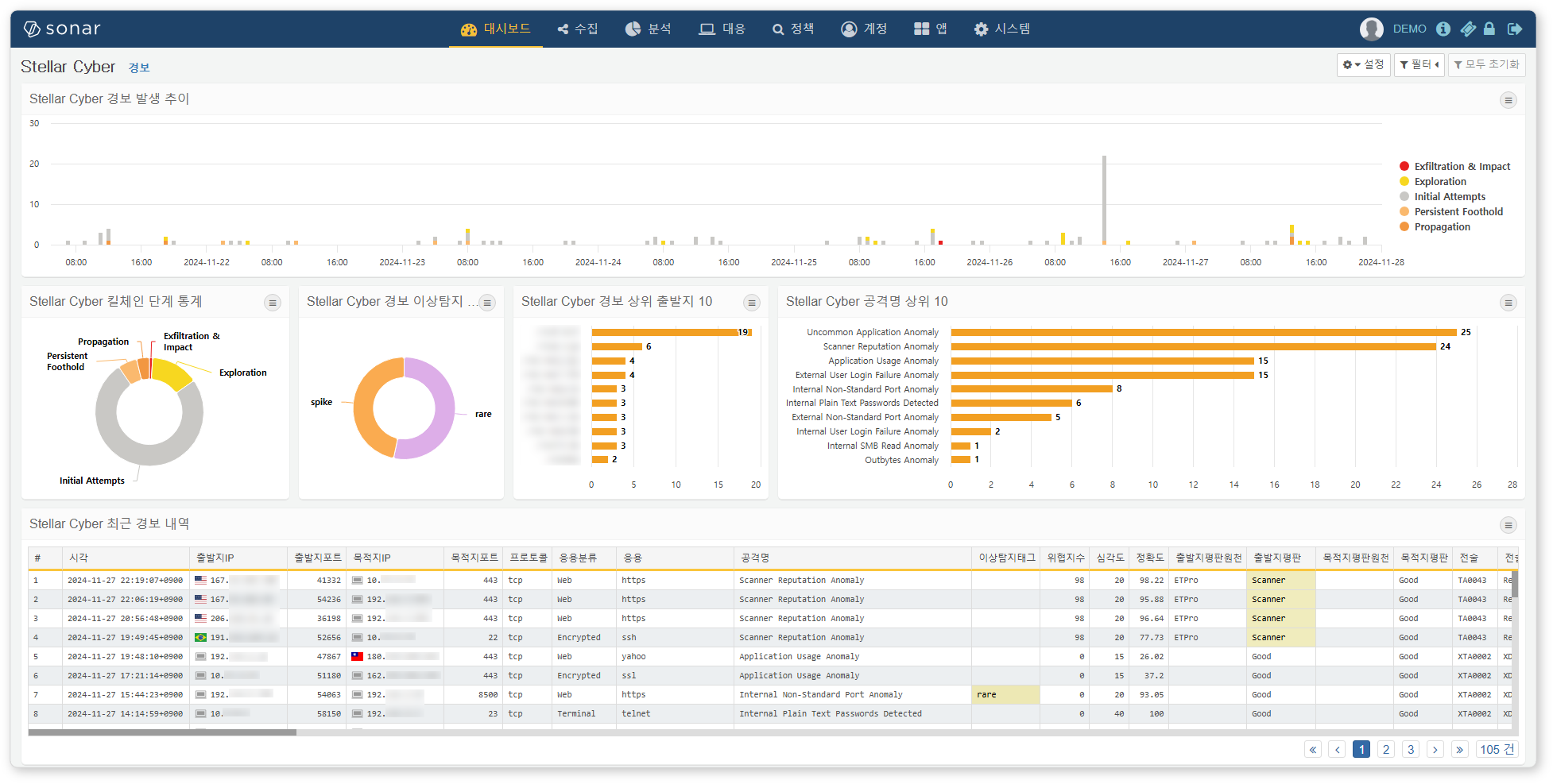Go to previous page of results
Viewport: 1553px width, 784px height.
(1337, 749)
